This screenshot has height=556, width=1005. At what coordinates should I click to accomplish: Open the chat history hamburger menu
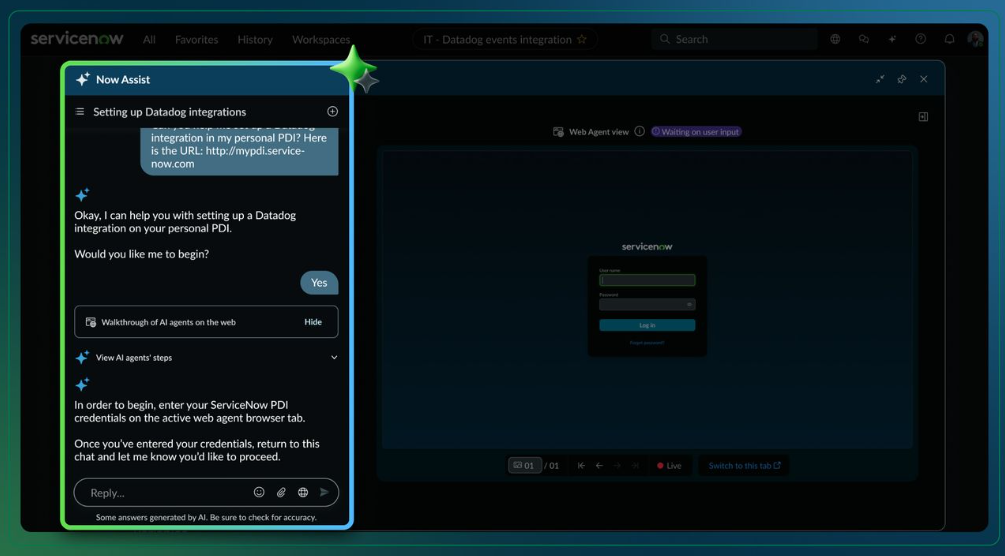(80, 112)
